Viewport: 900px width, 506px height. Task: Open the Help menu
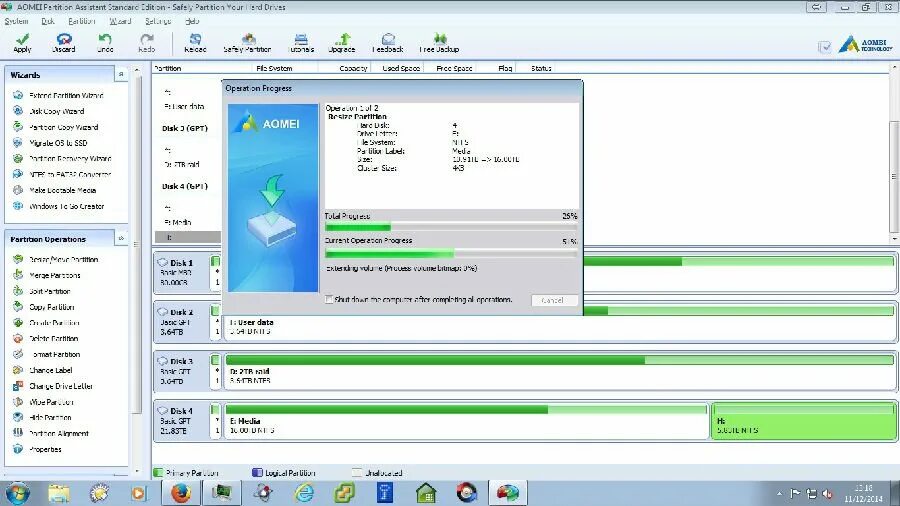click(x=192, y=21)
